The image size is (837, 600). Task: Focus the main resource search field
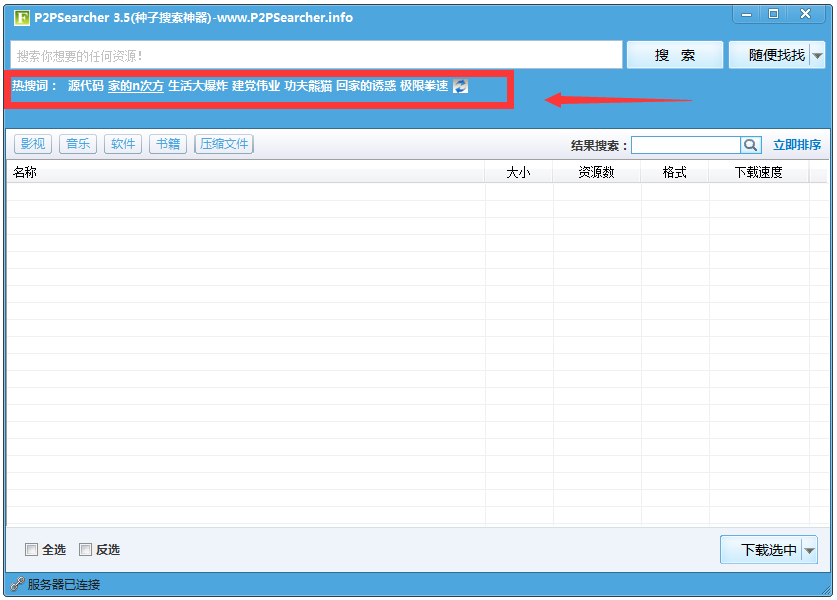coord(317,55)
